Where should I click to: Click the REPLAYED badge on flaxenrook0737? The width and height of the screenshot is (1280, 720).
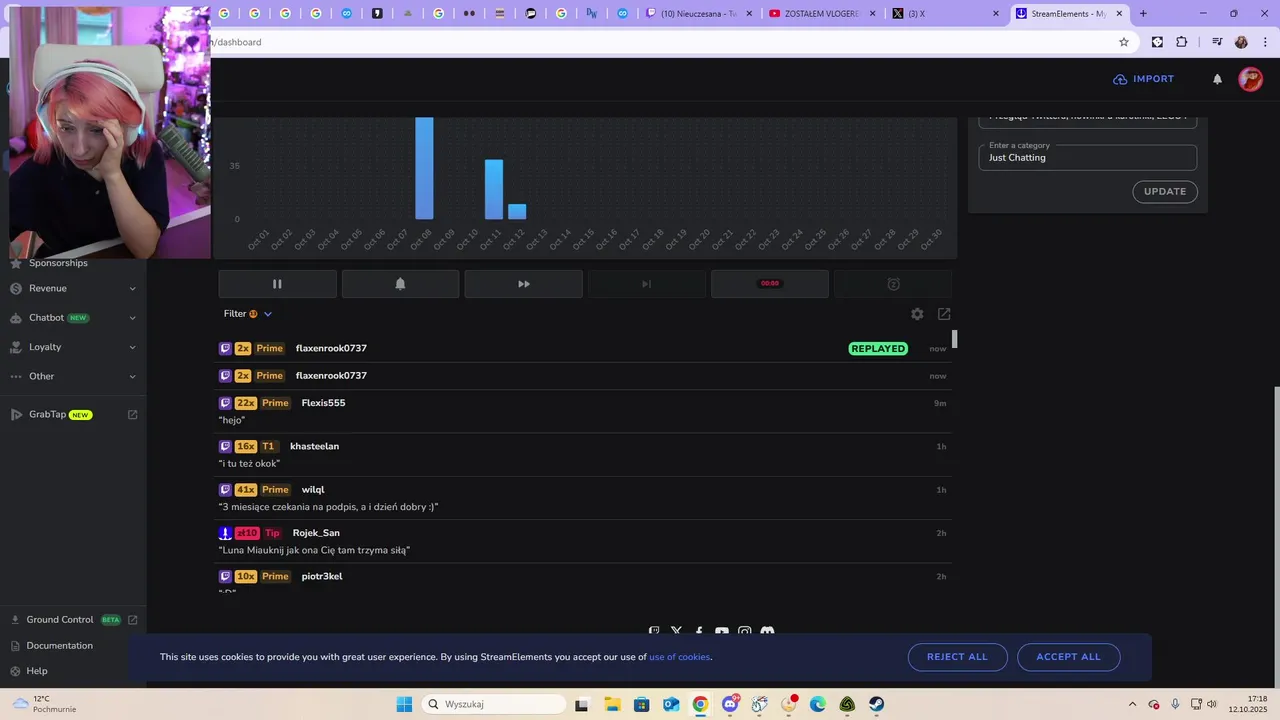point(878,349)
